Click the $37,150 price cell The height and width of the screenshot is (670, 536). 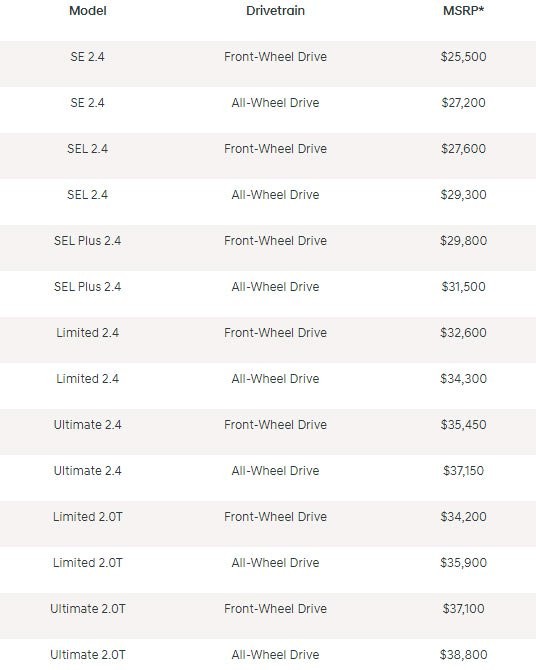pos(463,471)
